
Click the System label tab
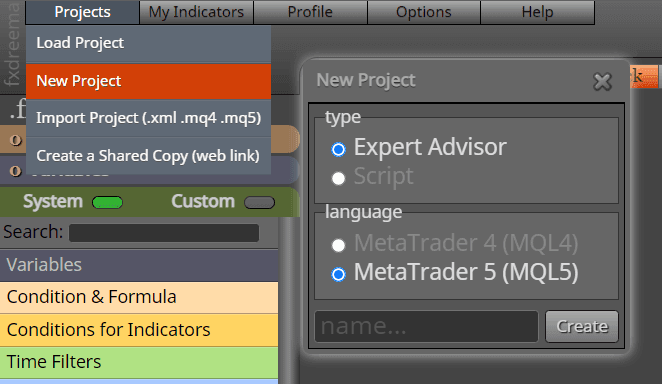[x=53, y=202]
